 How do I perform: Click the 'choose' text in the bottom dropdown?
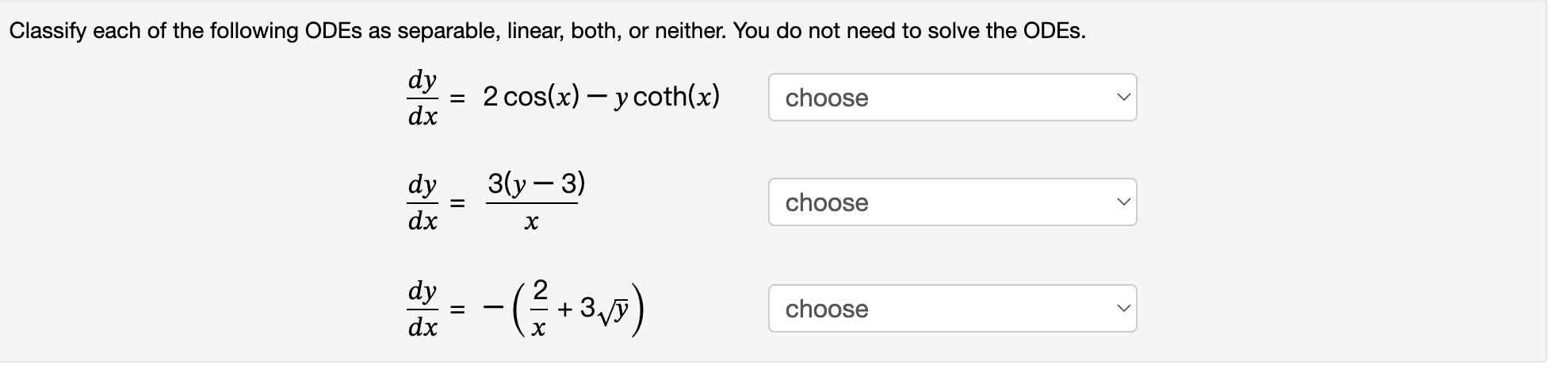click(x=826, y=310)
